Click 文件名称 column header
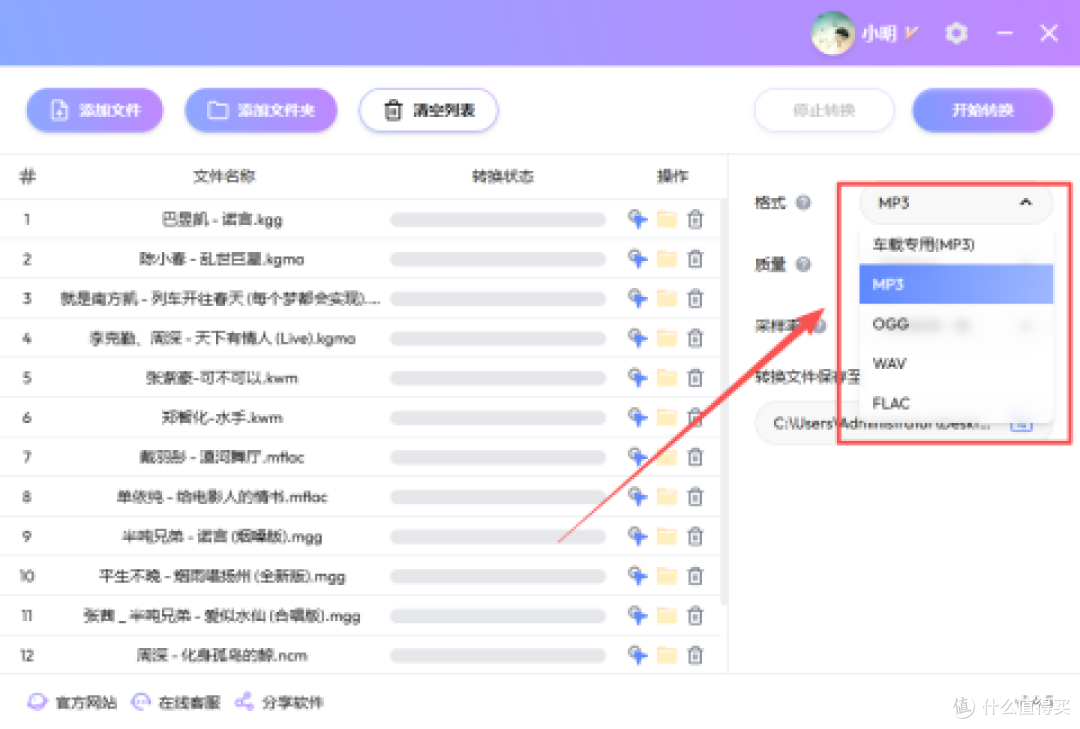Screen dimensions: 1080x729 (224, 176)
